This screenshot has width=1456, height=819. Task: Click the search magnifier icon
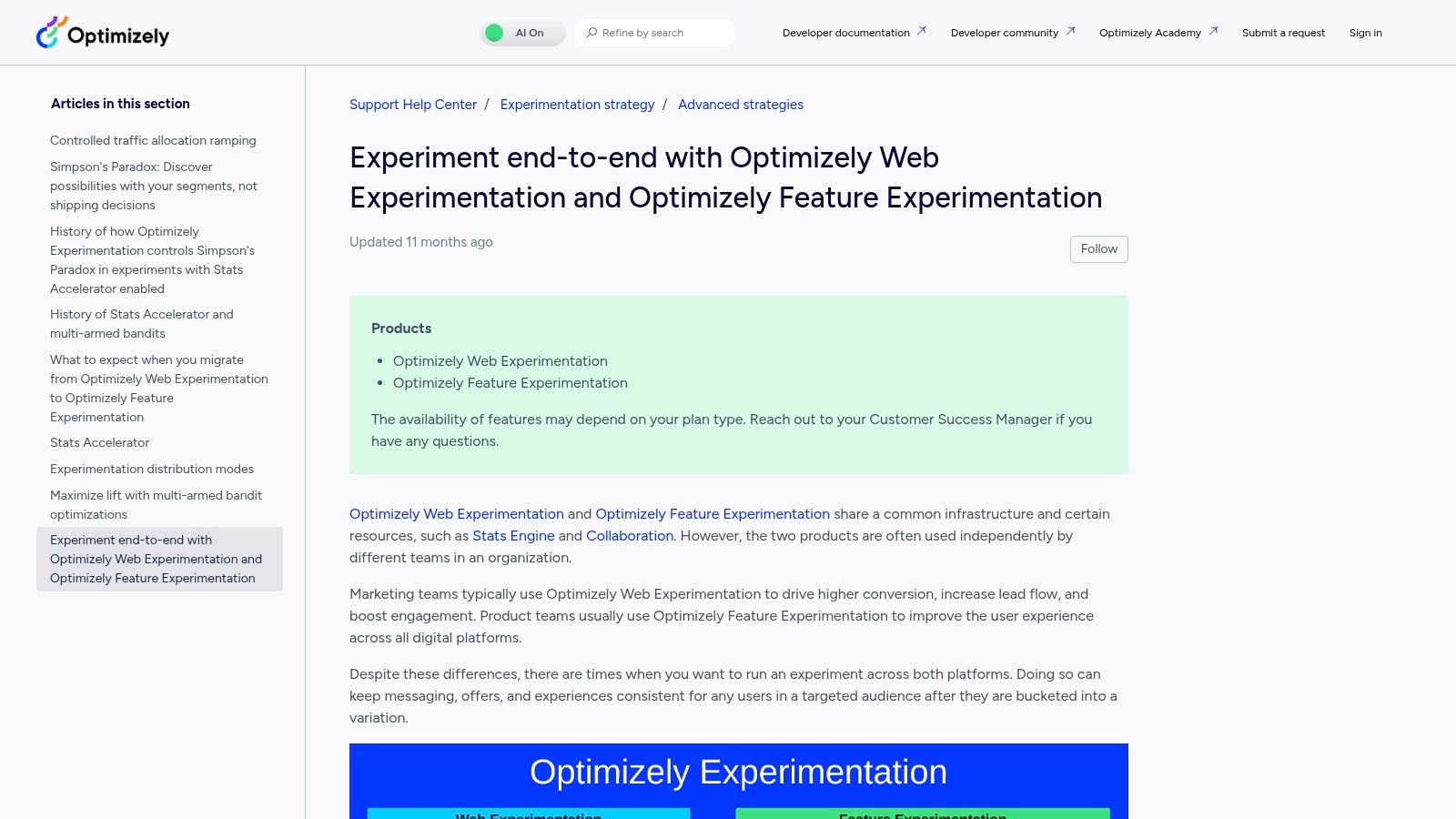(591, 33)
